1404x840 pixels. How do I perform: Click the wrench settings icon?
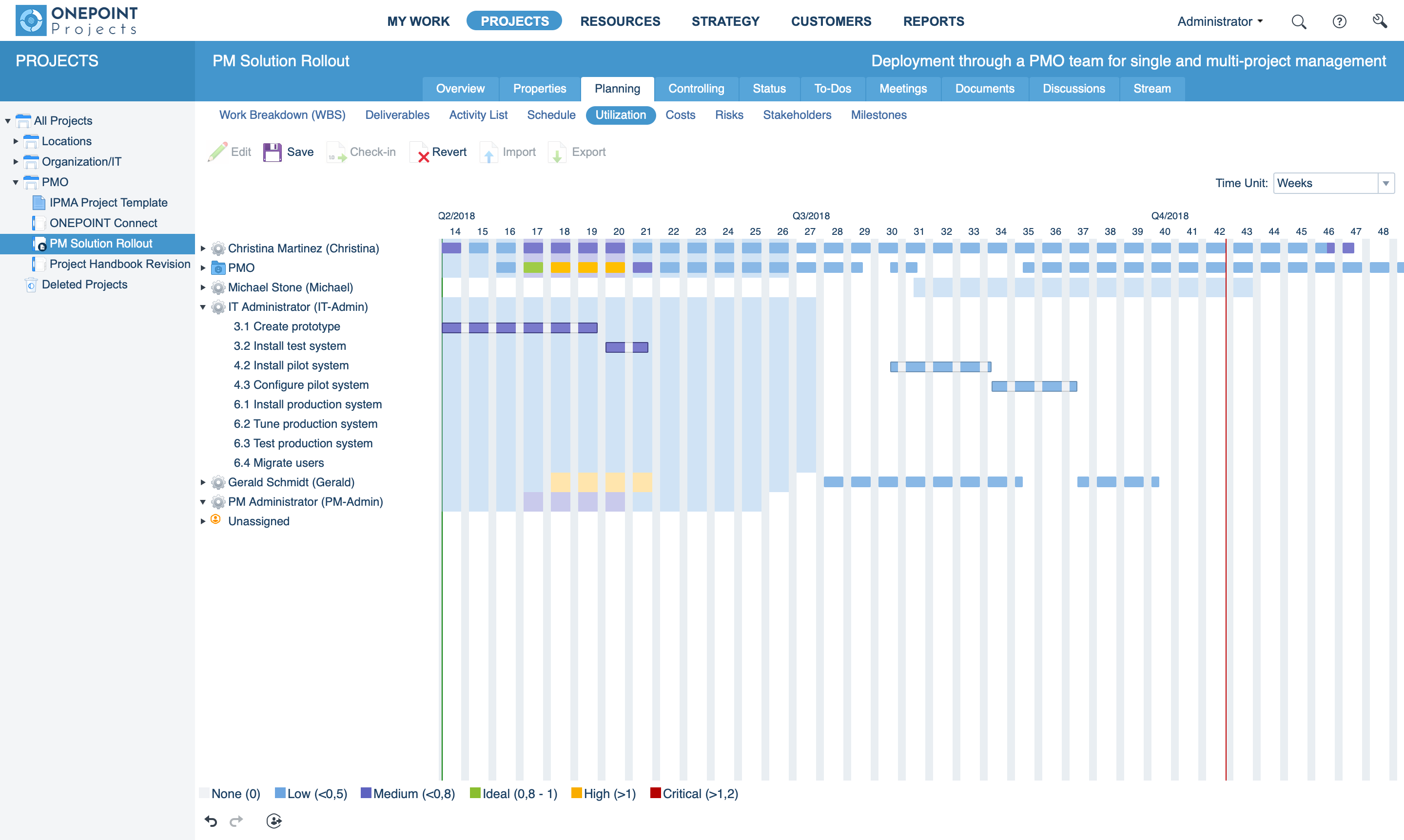1380,21
